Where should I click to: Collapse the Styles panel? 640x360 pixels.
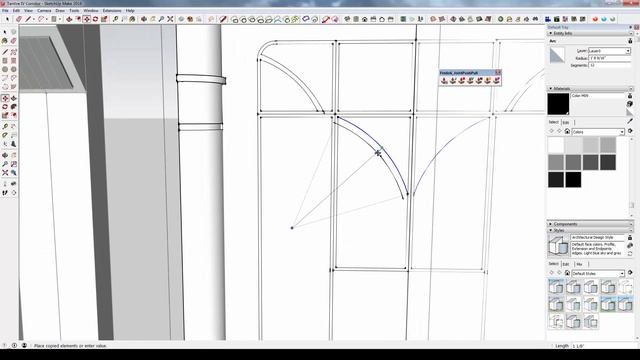pos(551,230)
